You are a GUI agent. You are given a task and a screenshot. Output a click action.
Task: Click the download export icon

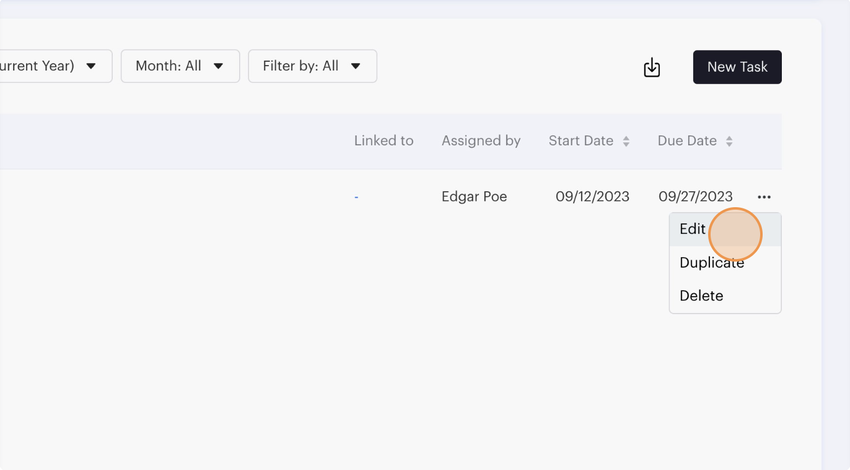point(652,67)
